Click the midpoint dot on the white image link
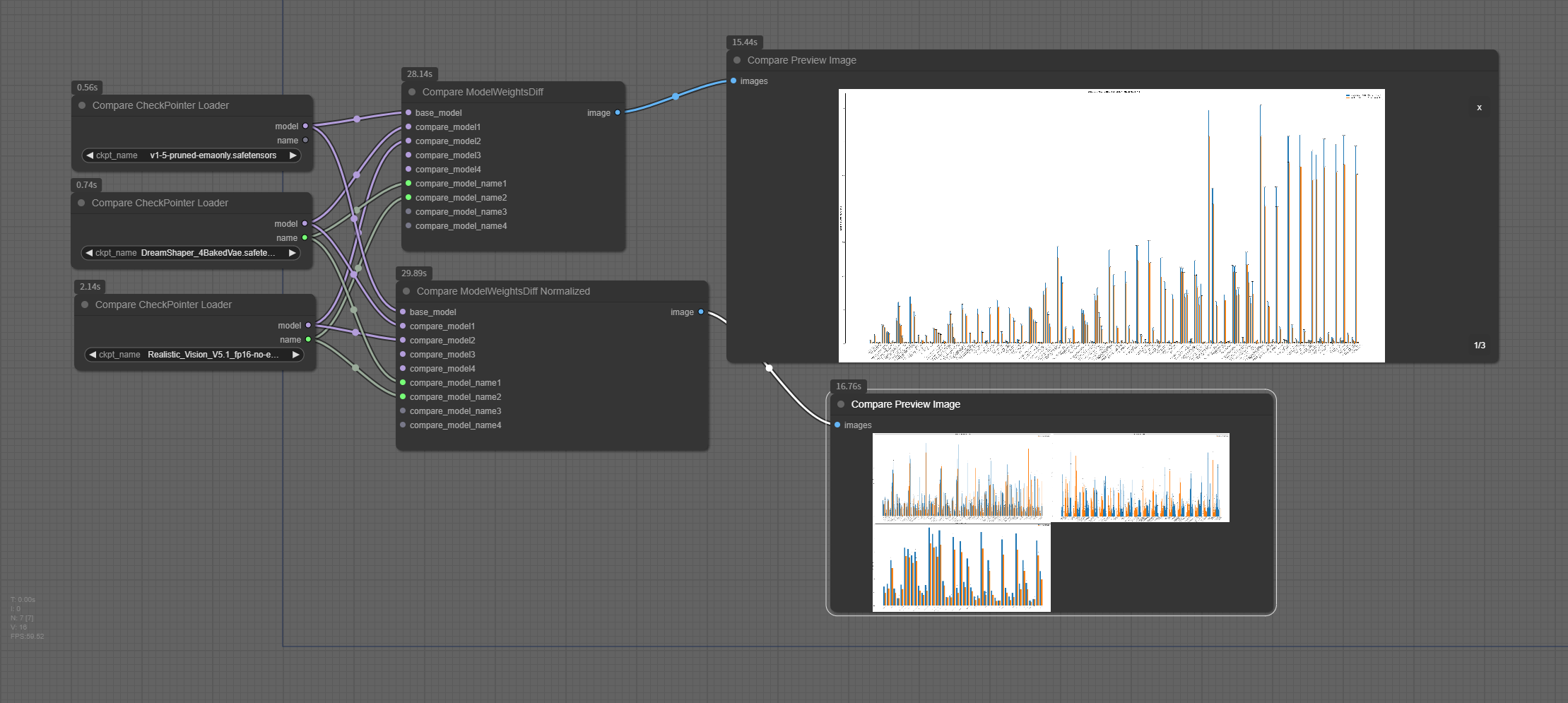The width and height of the screenshot is (1568, 703). coord(769,367)
